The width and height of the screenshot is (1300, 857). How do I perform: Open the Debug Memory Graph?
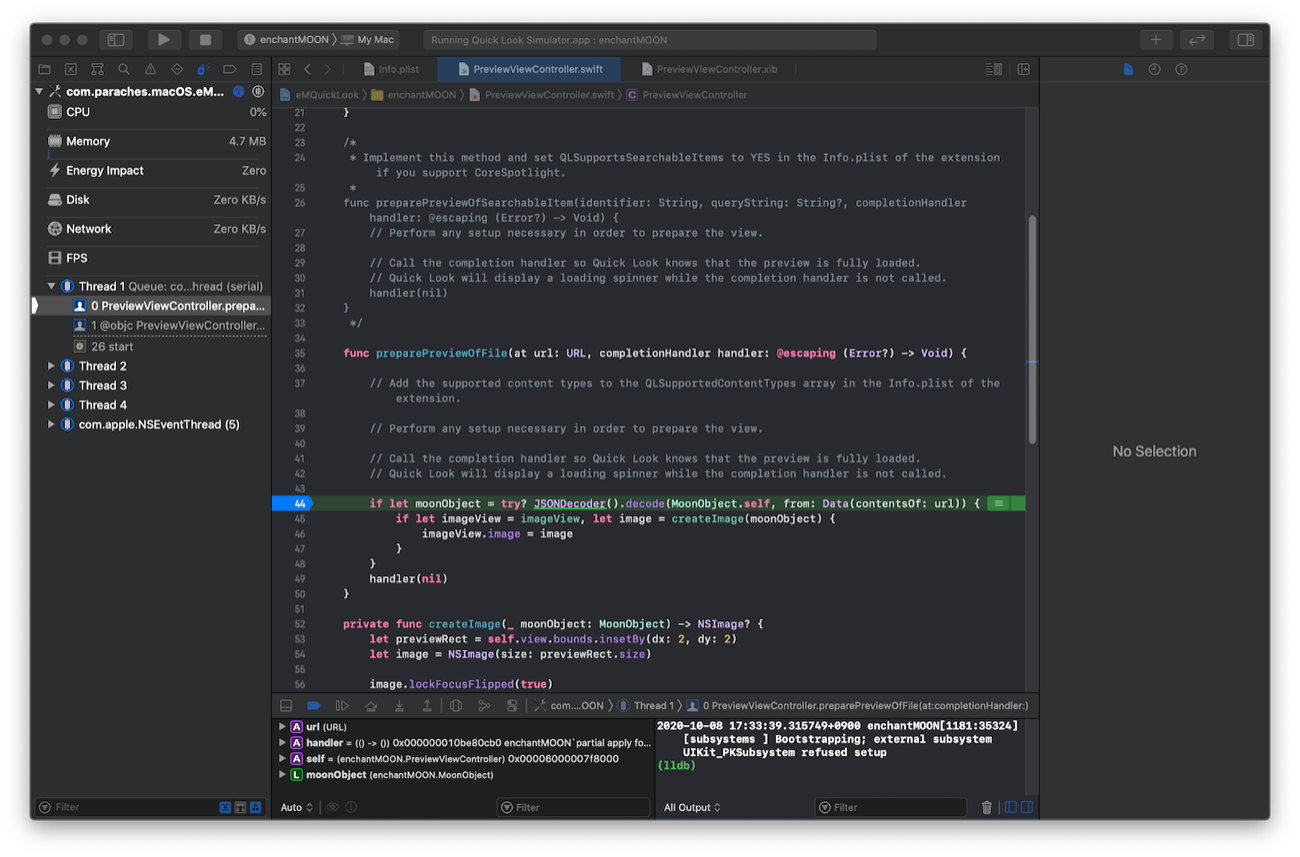coord(484,706)
